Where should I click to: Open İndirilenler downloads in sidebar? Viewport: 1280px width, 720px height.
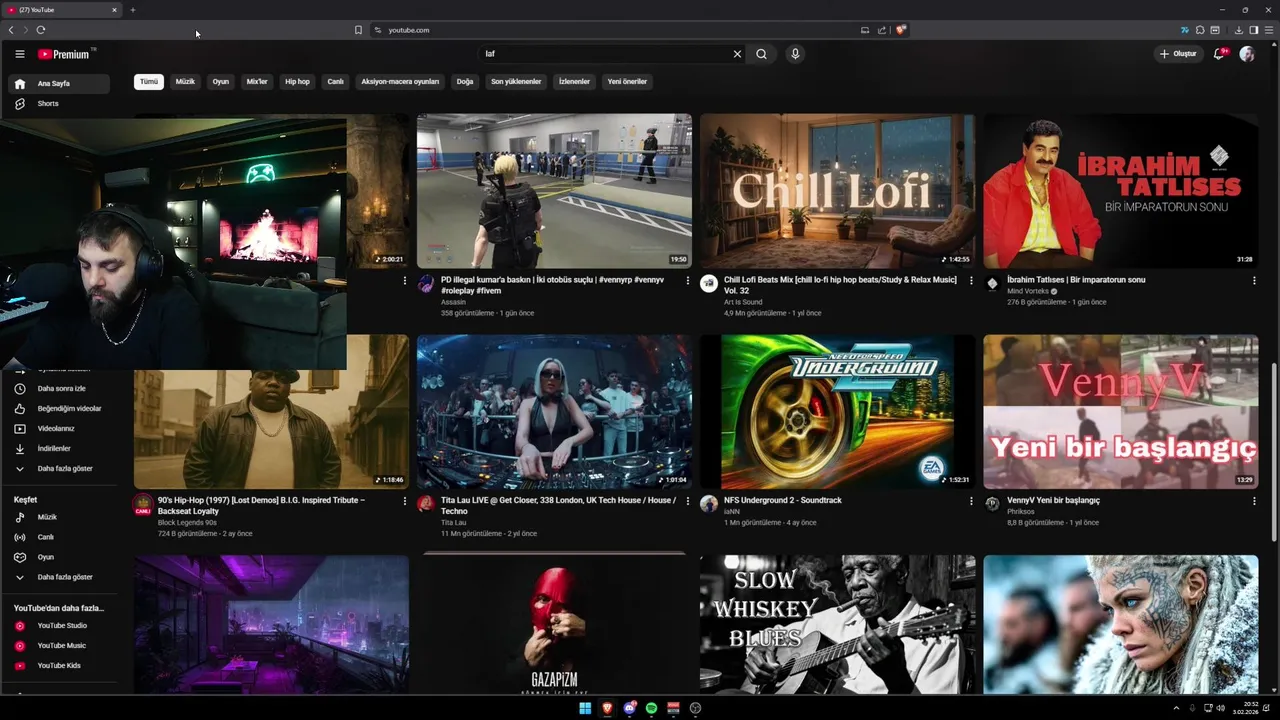[59, 448]
